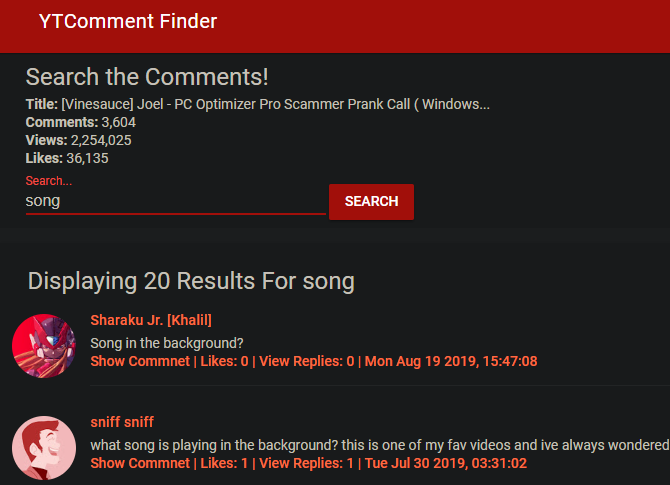Expand View Replies: 0 on Sharaku's comment
Viewport: 670px width, 485px height.
click(306, 361)
